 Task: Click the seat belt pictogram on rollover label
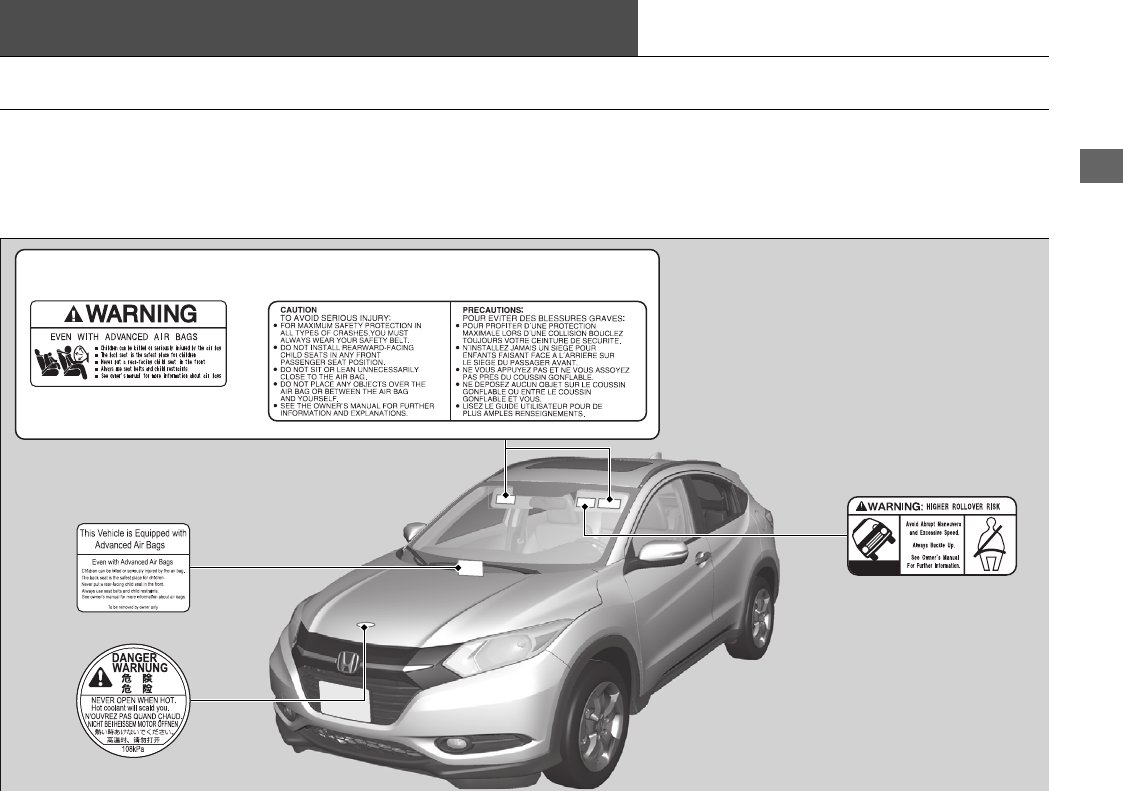(x=991, y=544)
